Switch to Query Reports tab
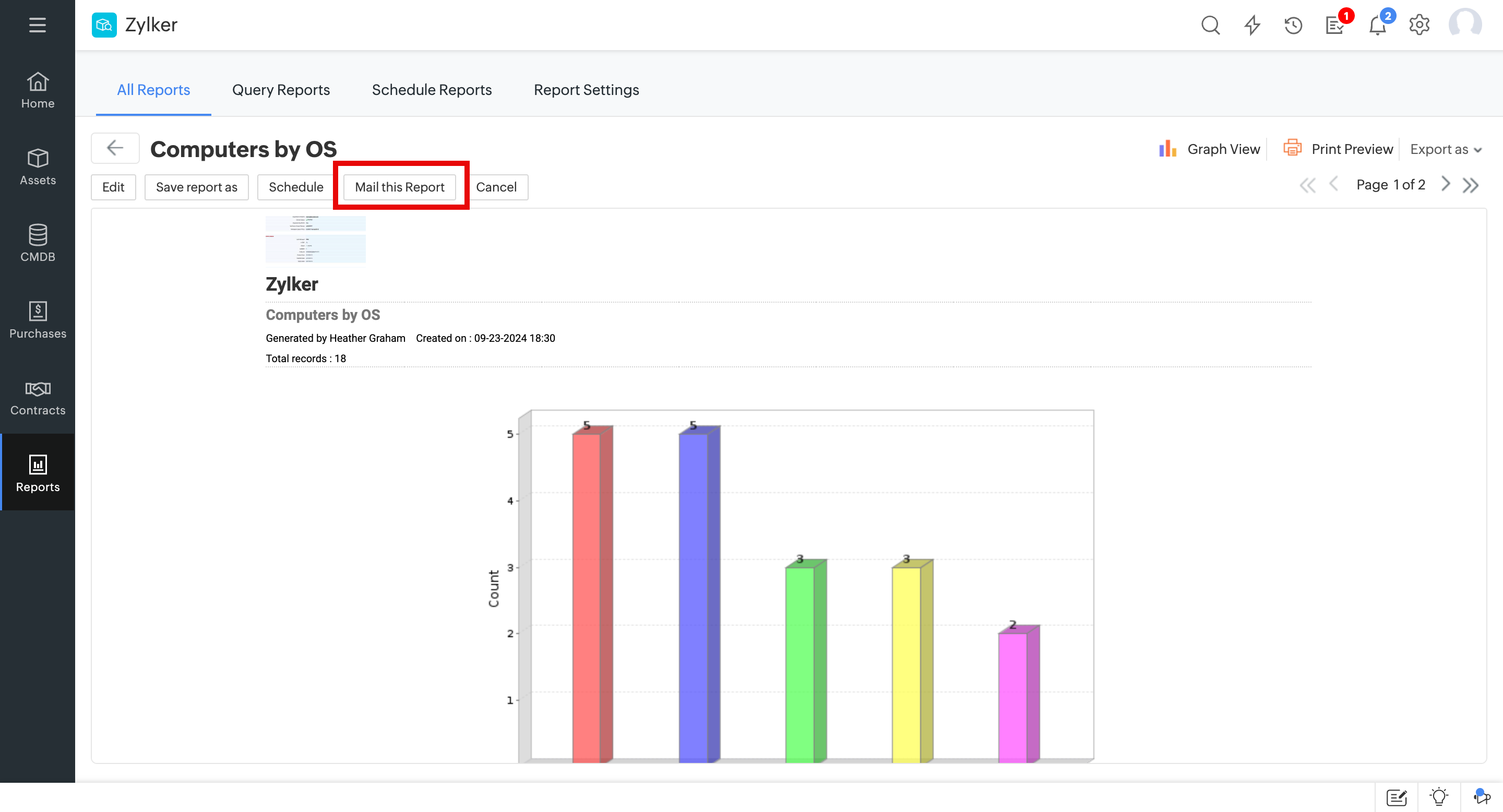 coord(281,90)
